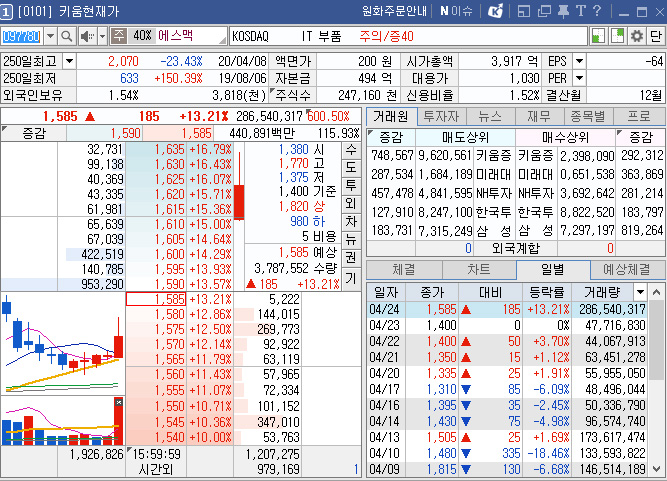Image resolution: width=667 pixels, height=481 pixels.
Task: Switch to the 체결 tab
Action: pyautogui.click(x=404, y=269)
